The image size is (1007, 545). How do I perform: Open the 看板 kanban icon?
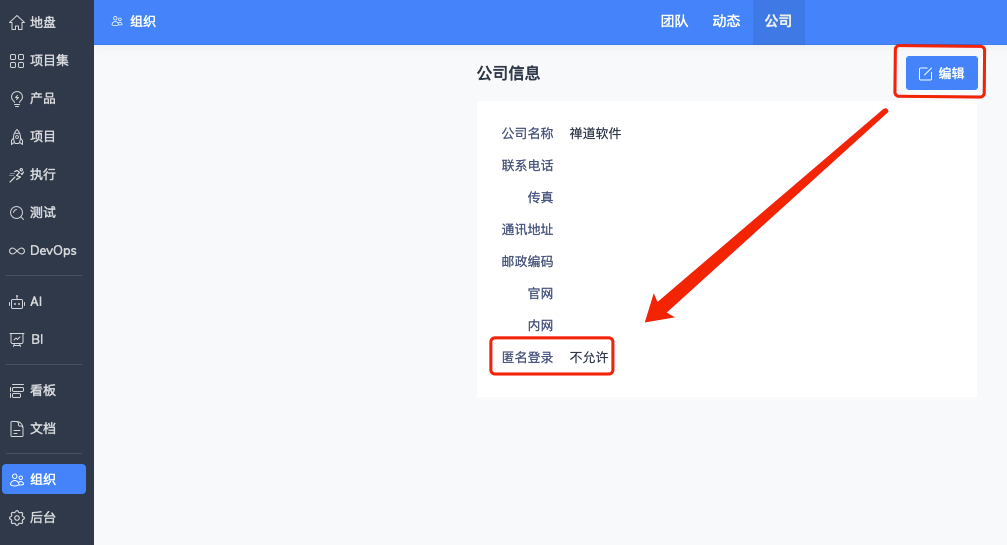point(17,390)
